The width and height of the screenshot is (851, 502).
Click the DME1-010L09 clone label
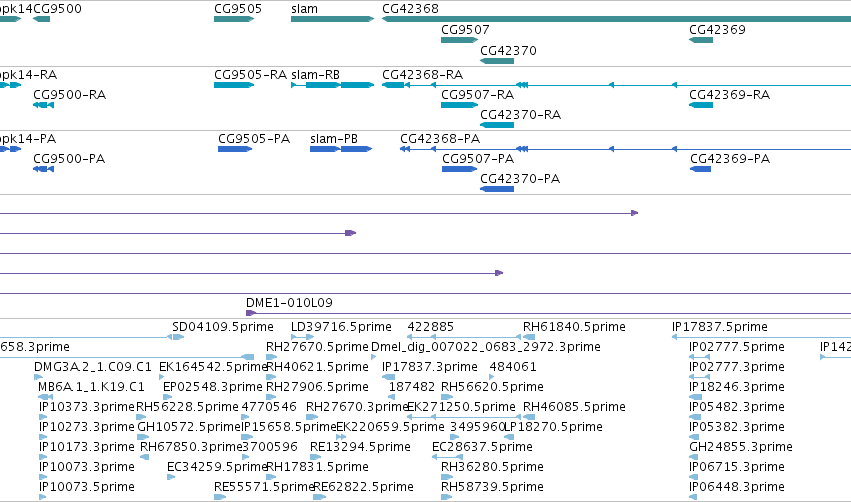point(289,302)
